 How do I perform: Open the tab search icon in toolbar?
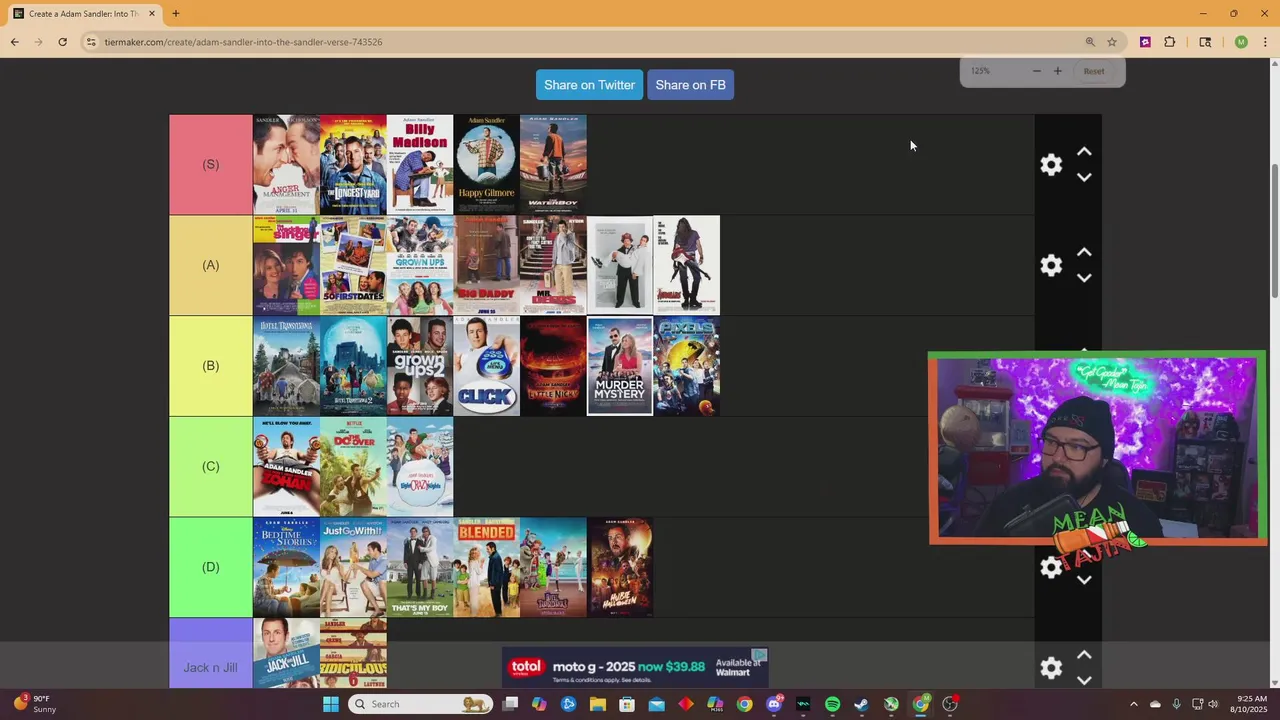click(1205, 42)
